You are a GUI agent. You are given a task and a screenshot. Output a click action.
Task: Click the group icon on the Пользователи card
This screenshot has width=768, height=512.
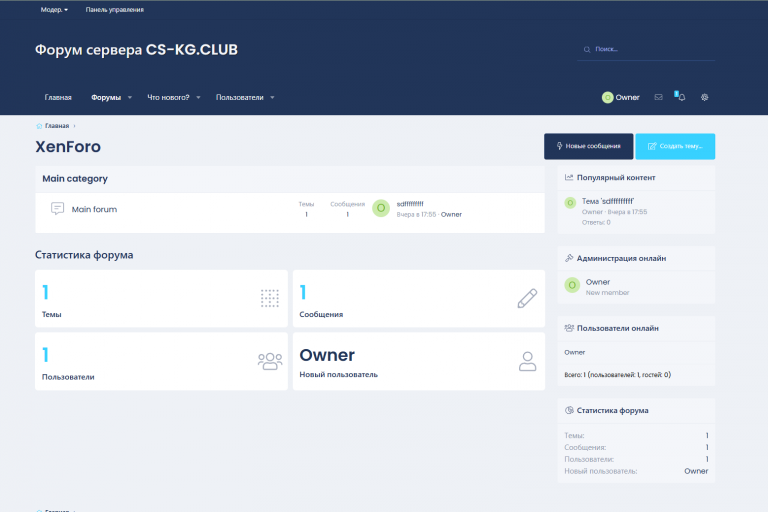270,361
